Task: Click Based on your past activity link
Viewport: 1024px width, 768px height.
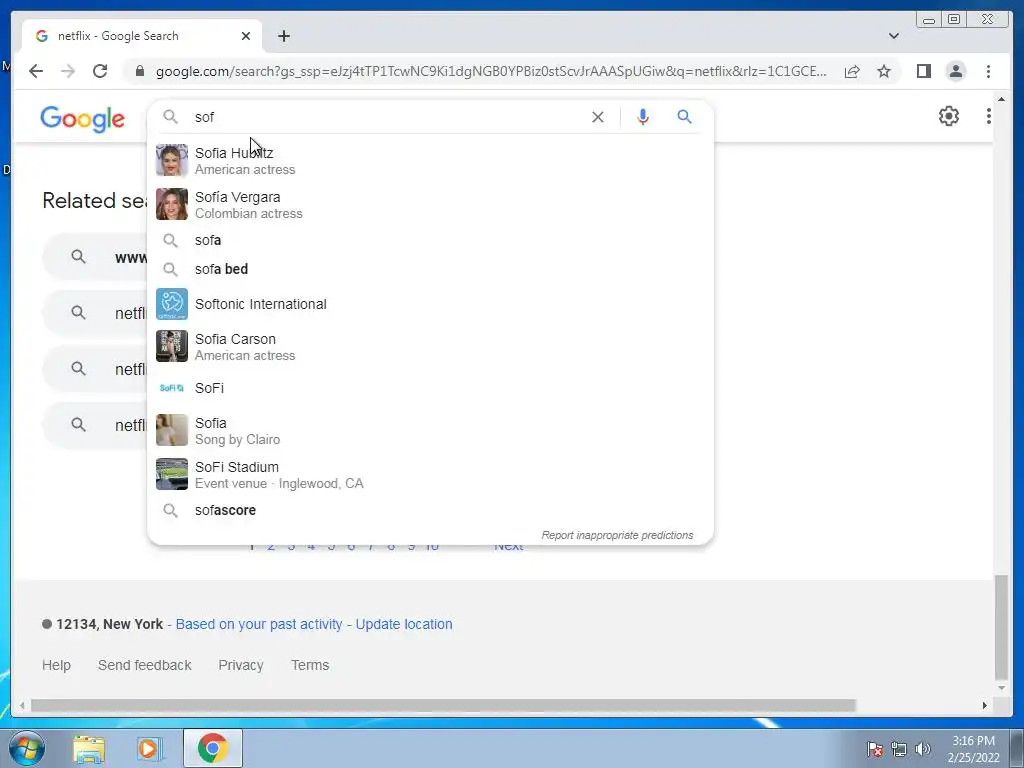Action: coord(259,624)
